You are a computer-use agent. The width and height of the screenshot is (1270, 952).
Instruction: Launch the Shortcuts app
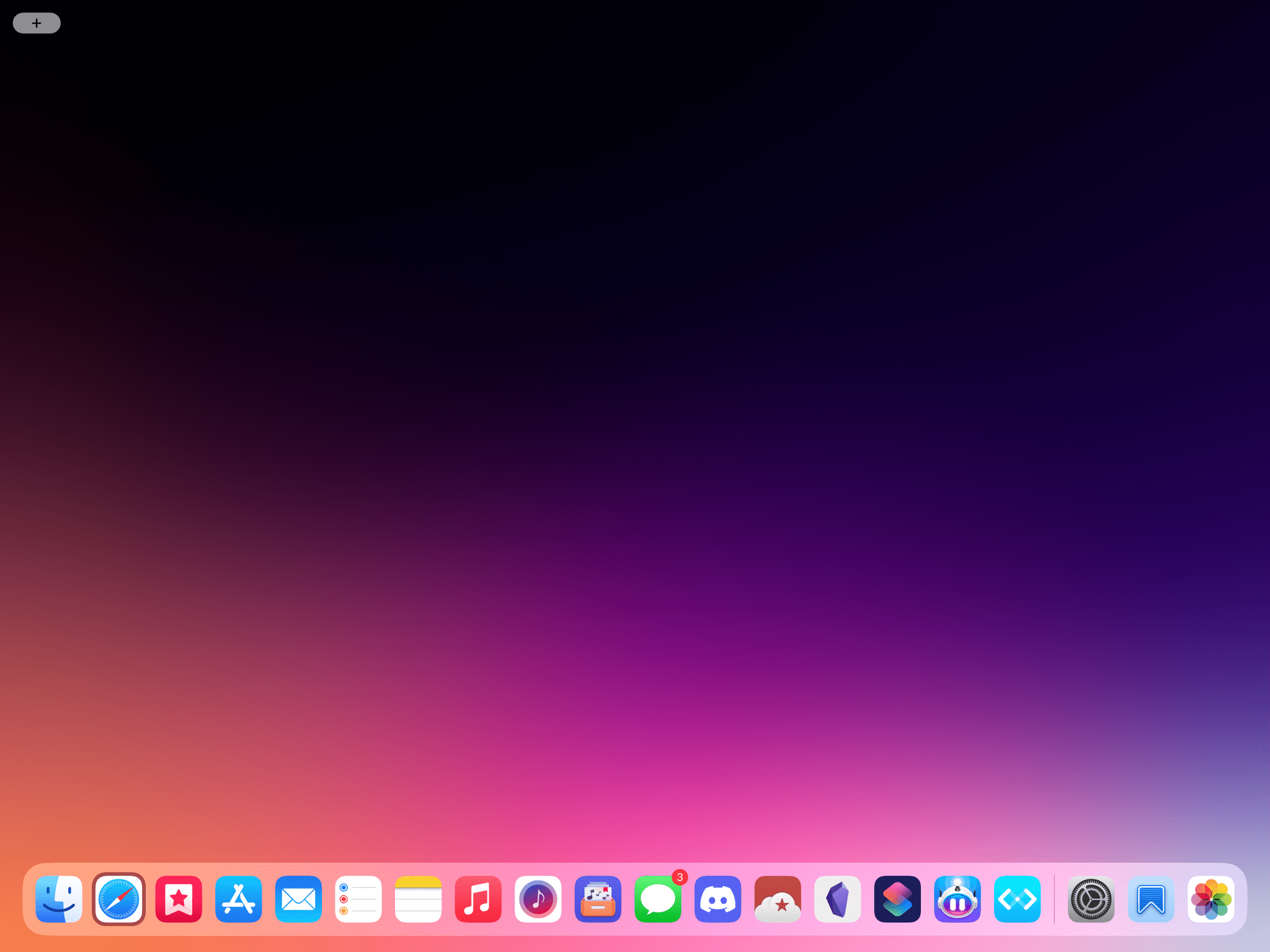pyautogui.click(x=897, y=899)
